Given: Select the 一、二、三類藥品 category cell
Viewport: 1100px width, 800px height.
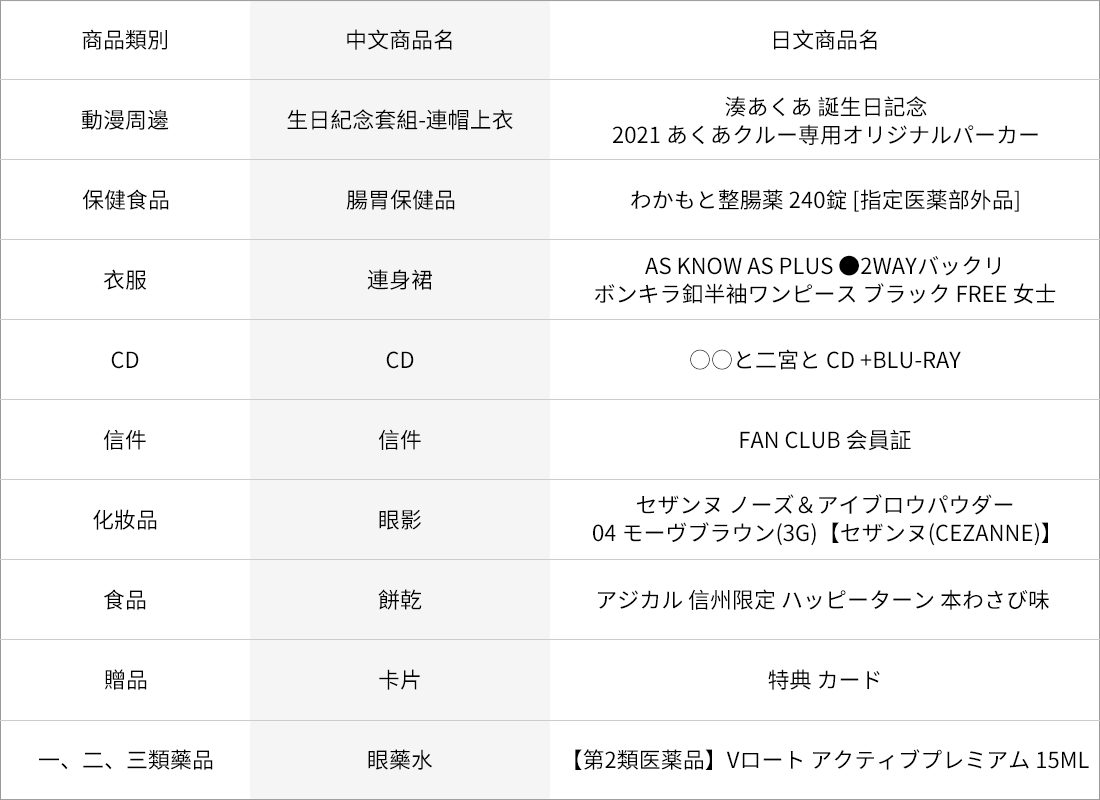Looking at the screenshot, I should tap(125, 760).
